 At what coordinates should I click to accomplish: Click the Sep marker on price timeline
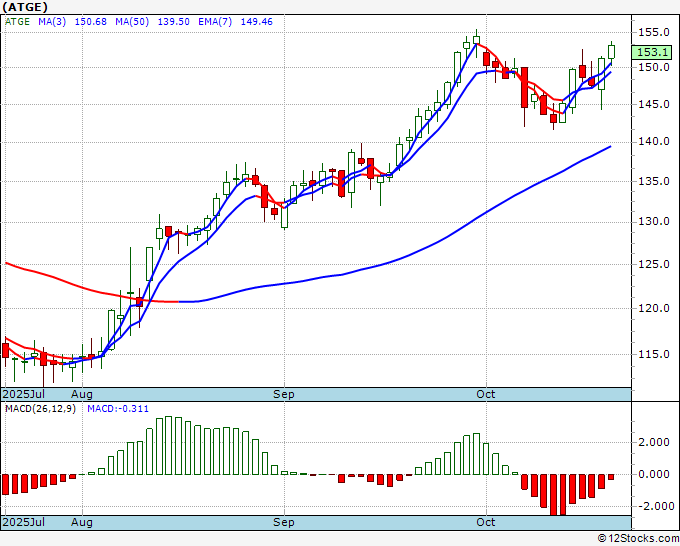click(284, 394)
